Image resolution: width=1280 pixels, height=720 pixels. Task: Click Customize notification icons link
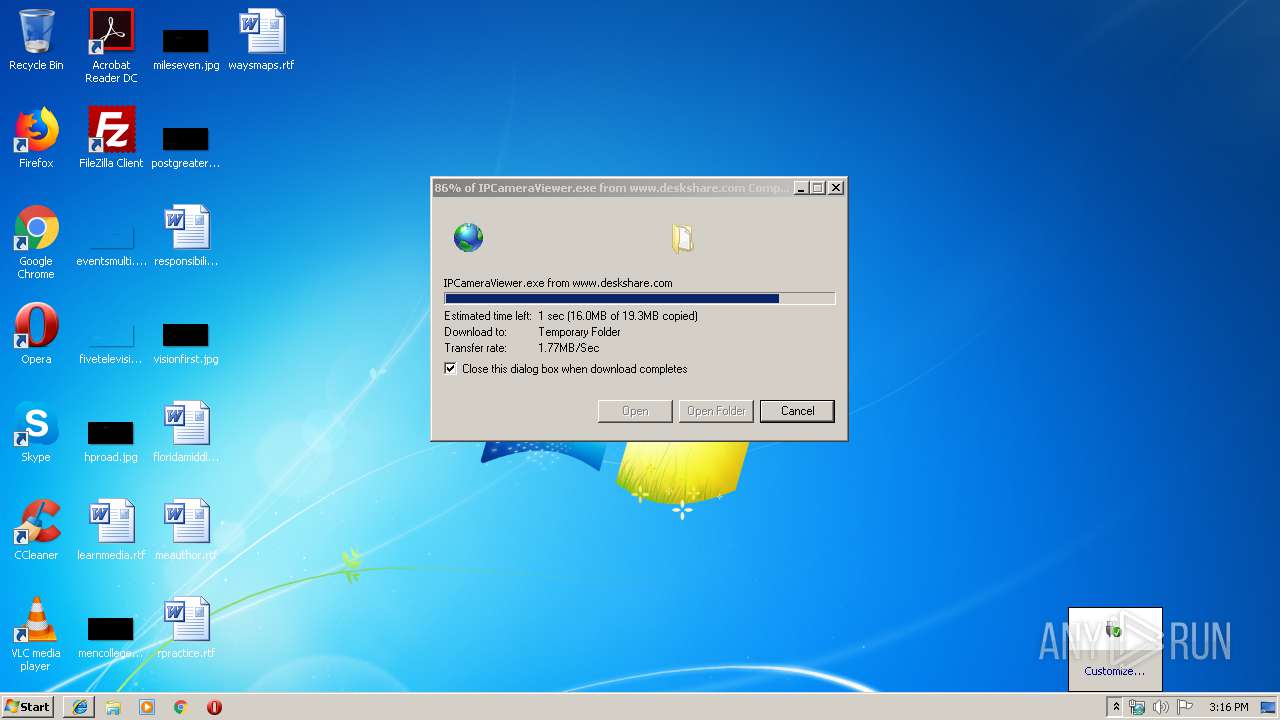point(1114,671)
